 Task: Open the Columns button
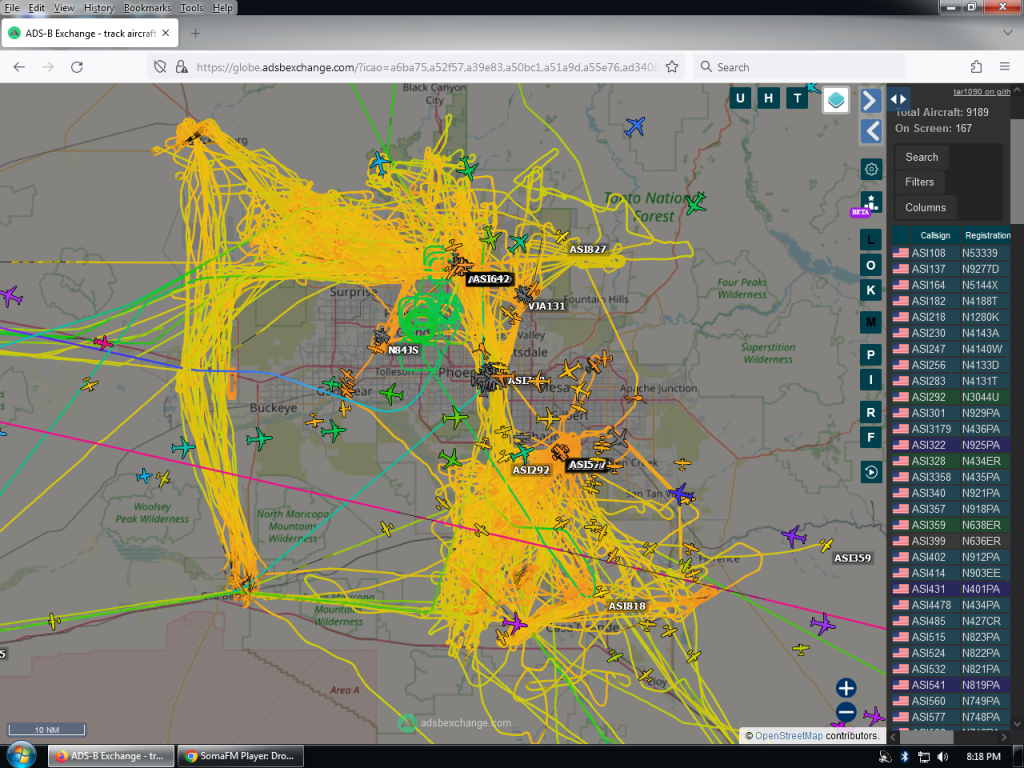(925, 208)
